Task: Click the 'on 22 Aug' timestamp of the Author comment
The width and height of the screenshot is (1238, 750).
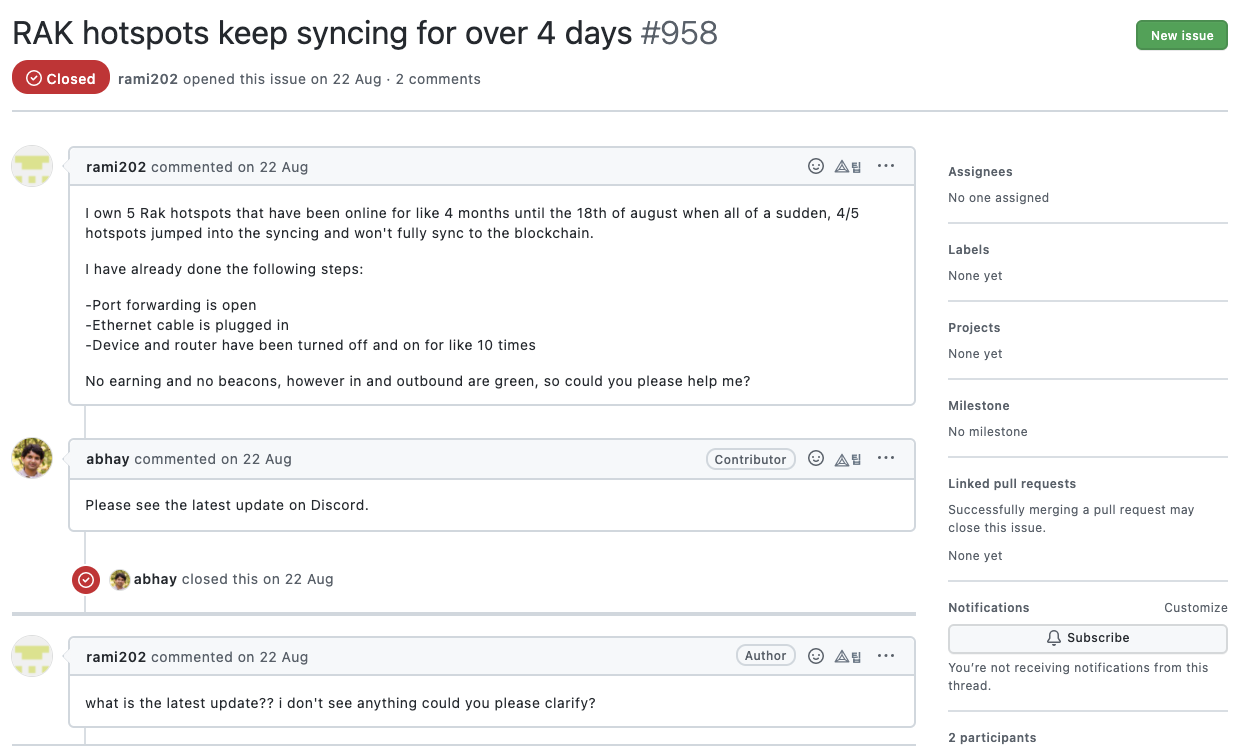Action: pos(273,657)
